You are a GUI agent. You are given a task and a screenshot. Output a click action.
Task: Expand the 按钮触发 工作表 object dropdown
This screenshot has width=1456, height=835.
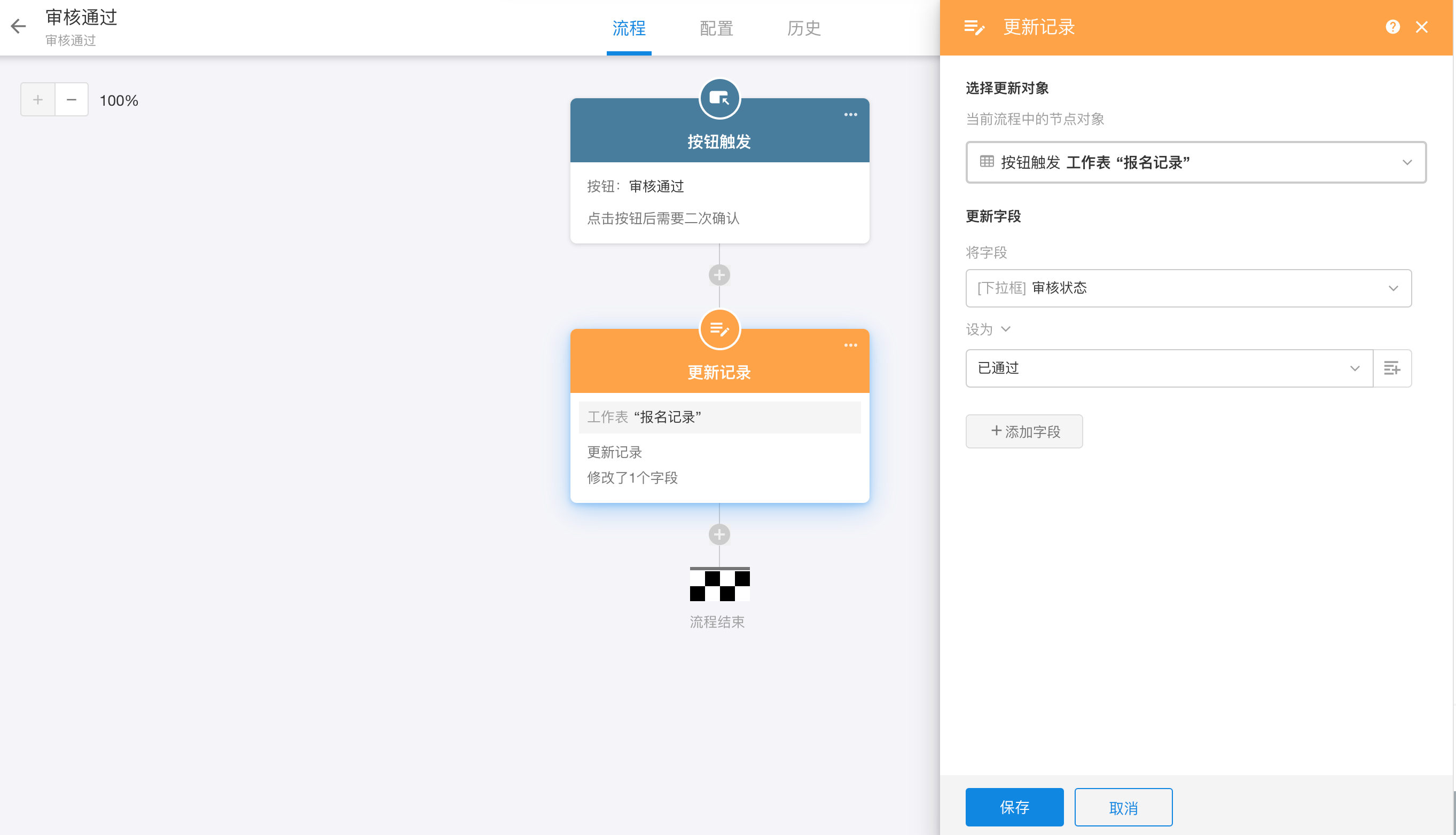coord(1195,162)
